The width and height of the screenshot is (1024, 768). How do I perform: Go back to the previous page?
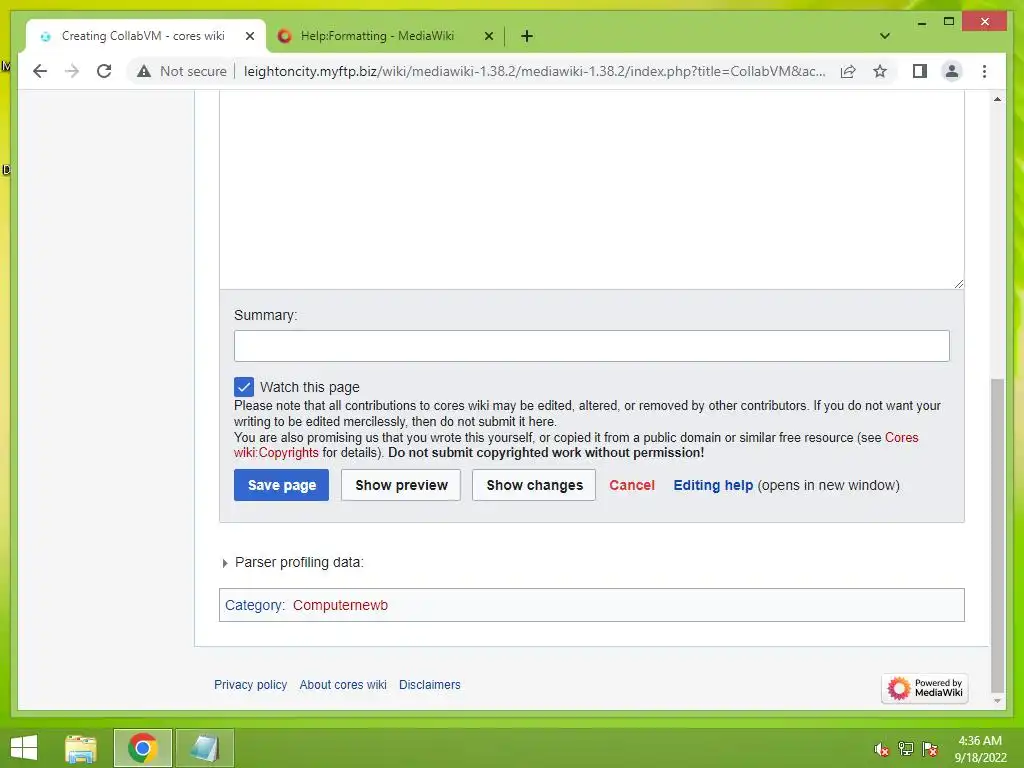(x=40, y=71)
